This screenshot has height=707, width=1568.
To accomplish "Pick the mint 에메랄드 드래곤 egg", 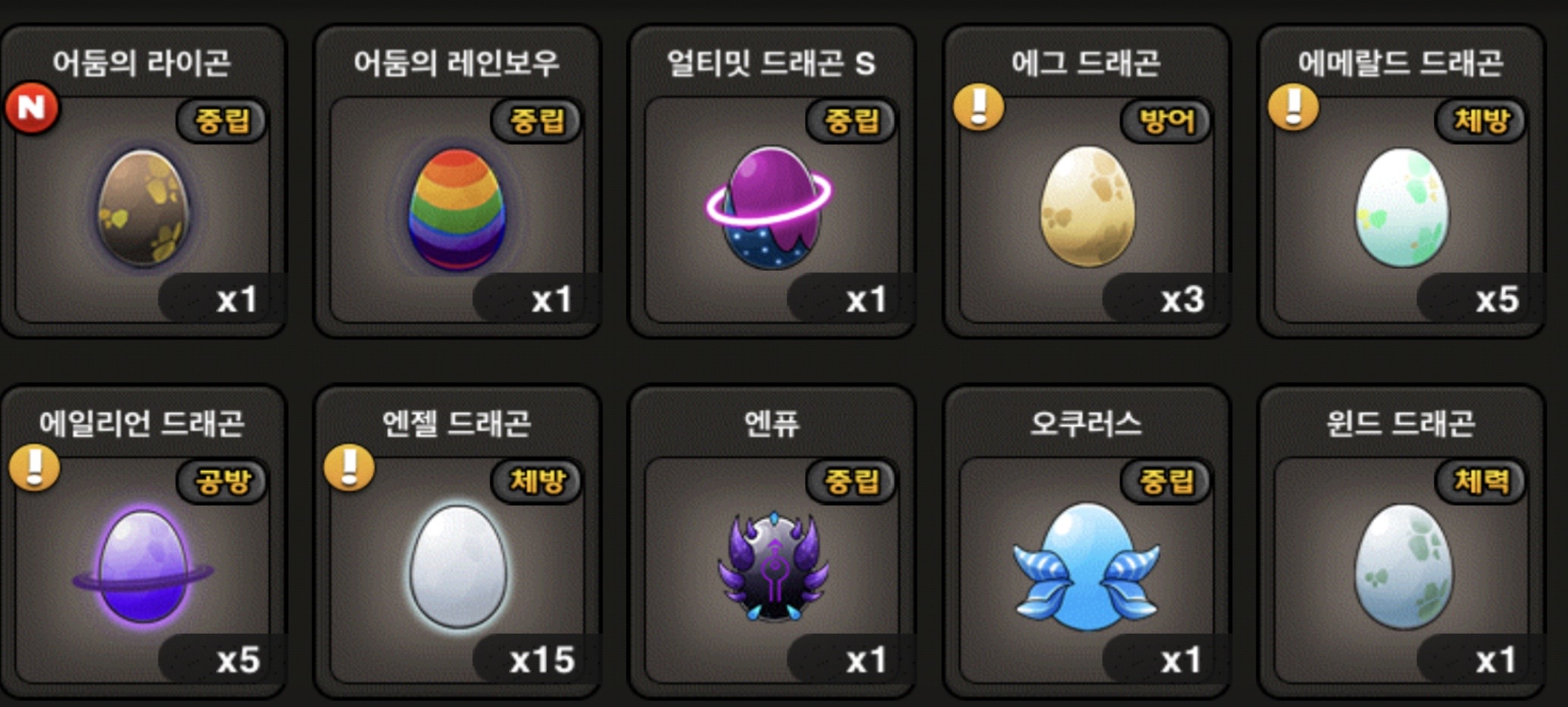I will (x=1402, y=207).
